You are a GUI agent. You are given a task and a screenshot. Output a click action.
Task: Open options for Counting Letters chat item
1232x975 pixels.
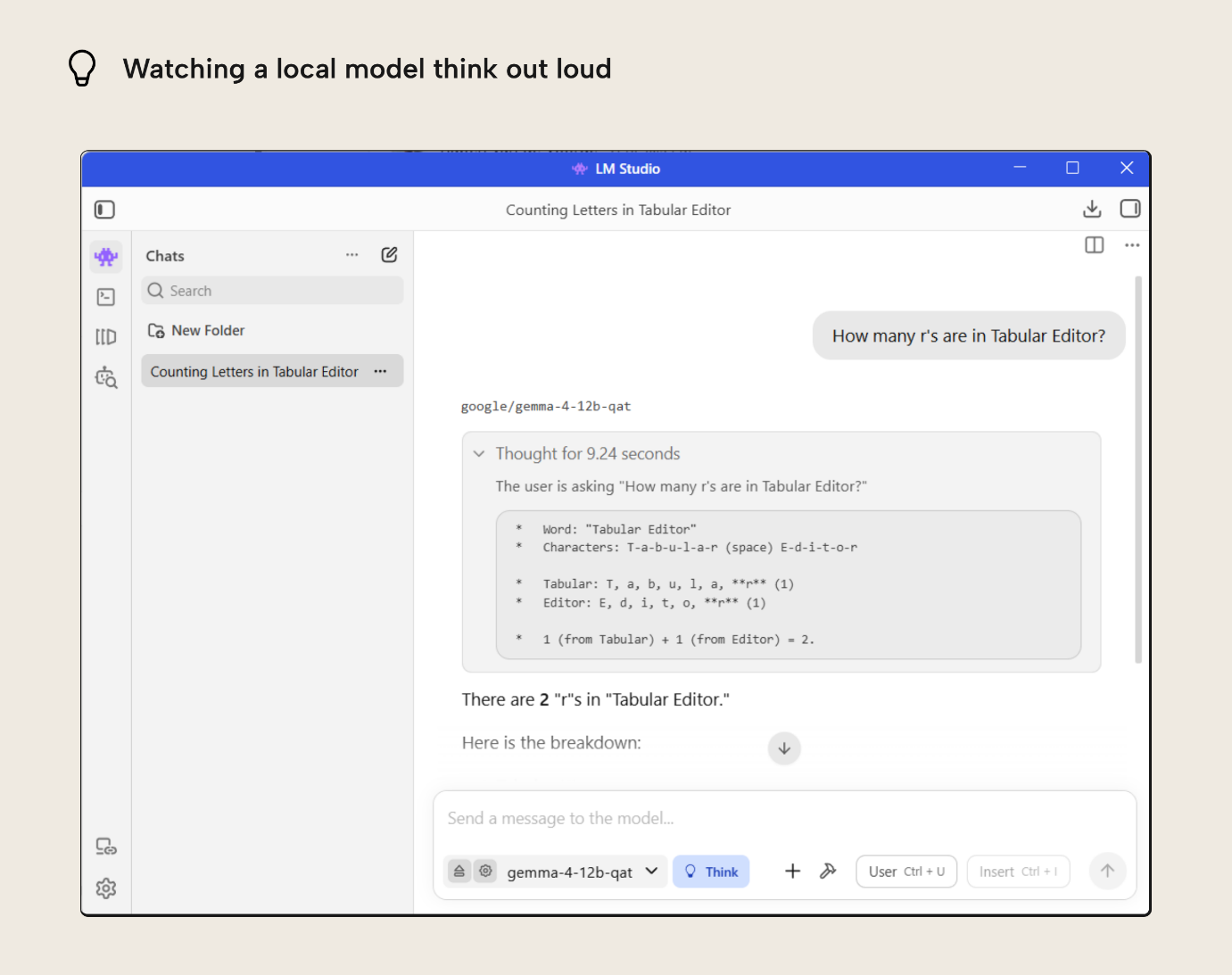(381, 371)
